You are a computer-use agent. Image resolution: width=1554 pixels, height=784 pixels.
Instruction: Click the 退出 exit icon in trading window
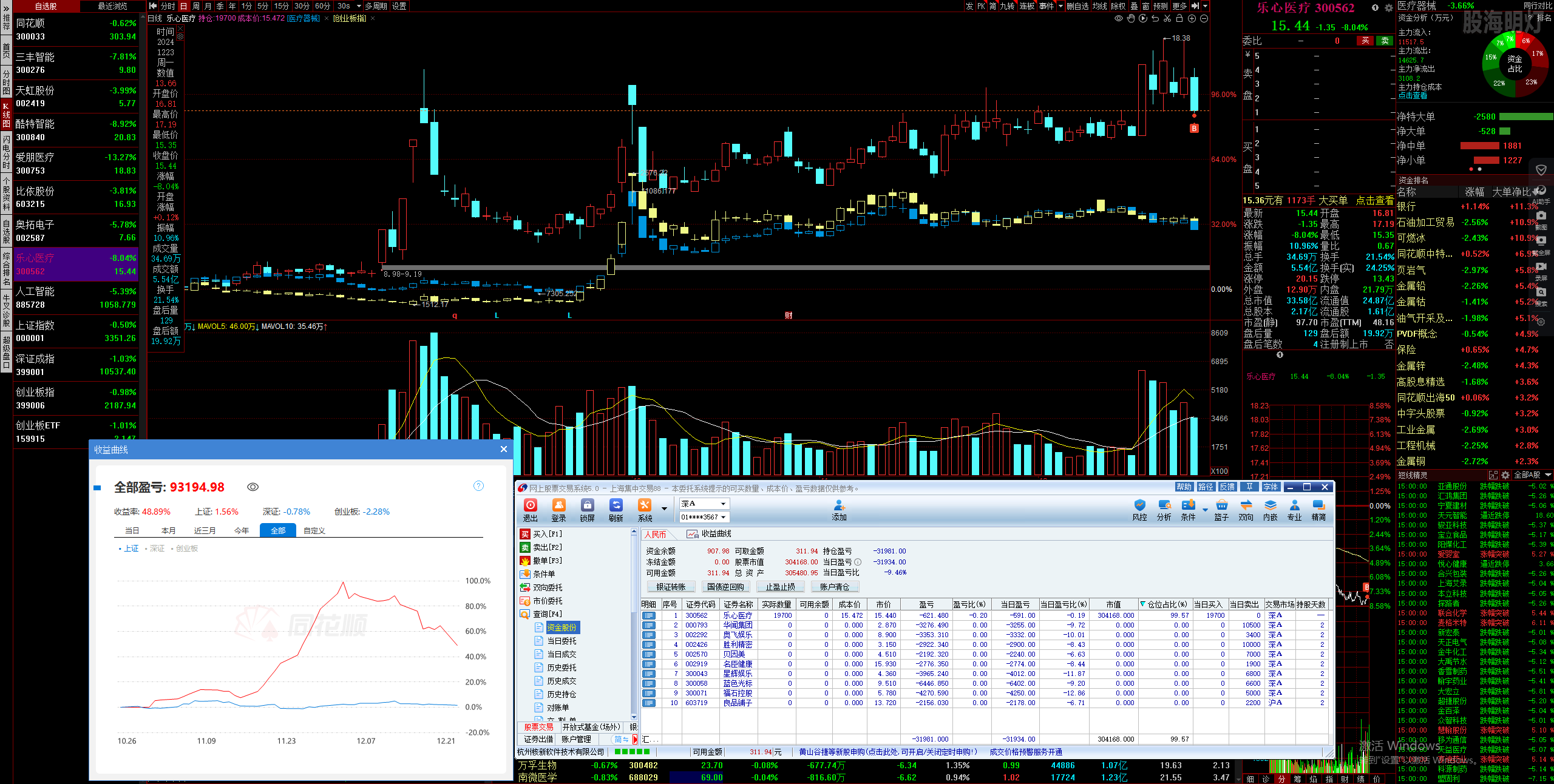[530, 510]
